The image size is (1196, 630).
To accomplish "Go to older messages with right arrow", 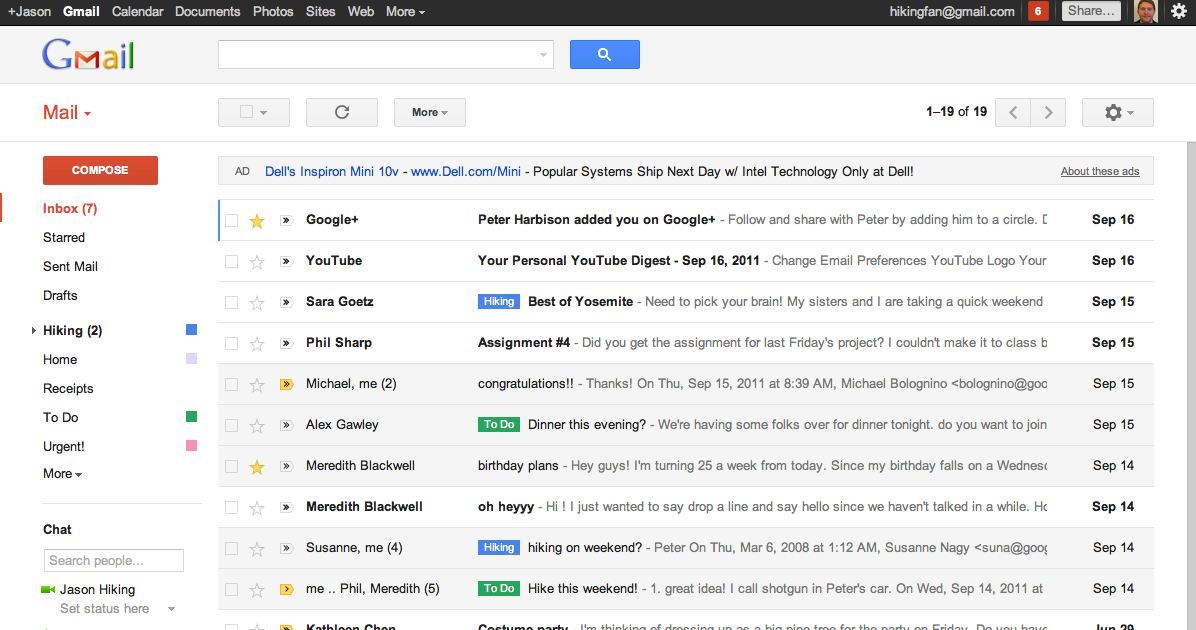I will (x=1048, y=112).
